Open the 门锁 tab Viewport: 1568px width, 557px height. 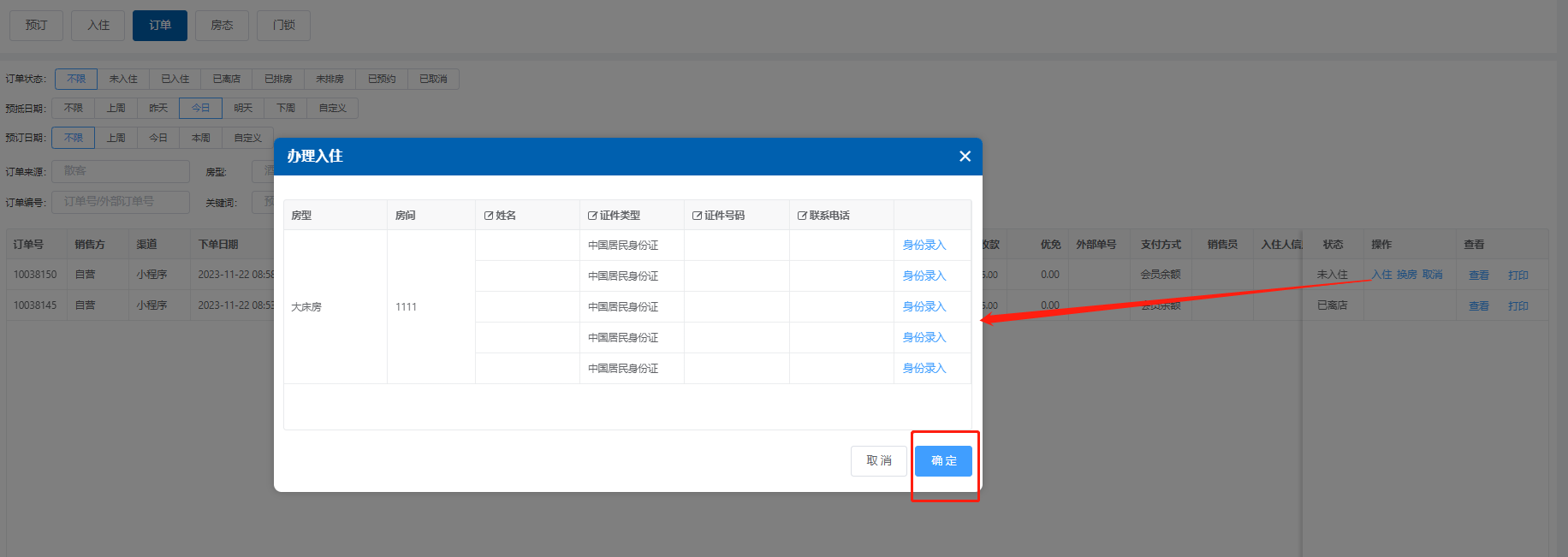pos(283,26)
